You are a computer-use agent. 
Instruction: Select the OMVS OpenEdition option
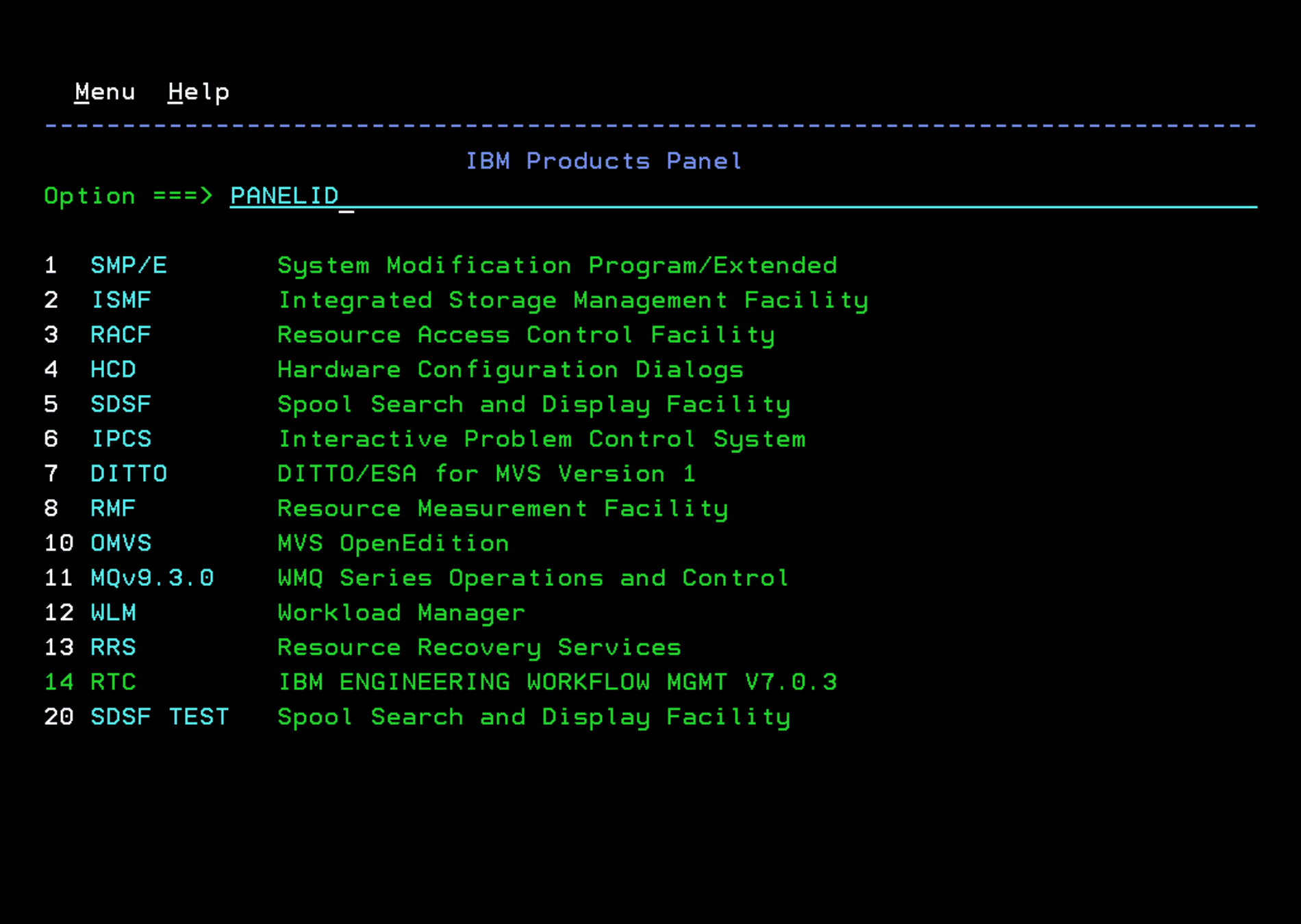tap(121, 543)
